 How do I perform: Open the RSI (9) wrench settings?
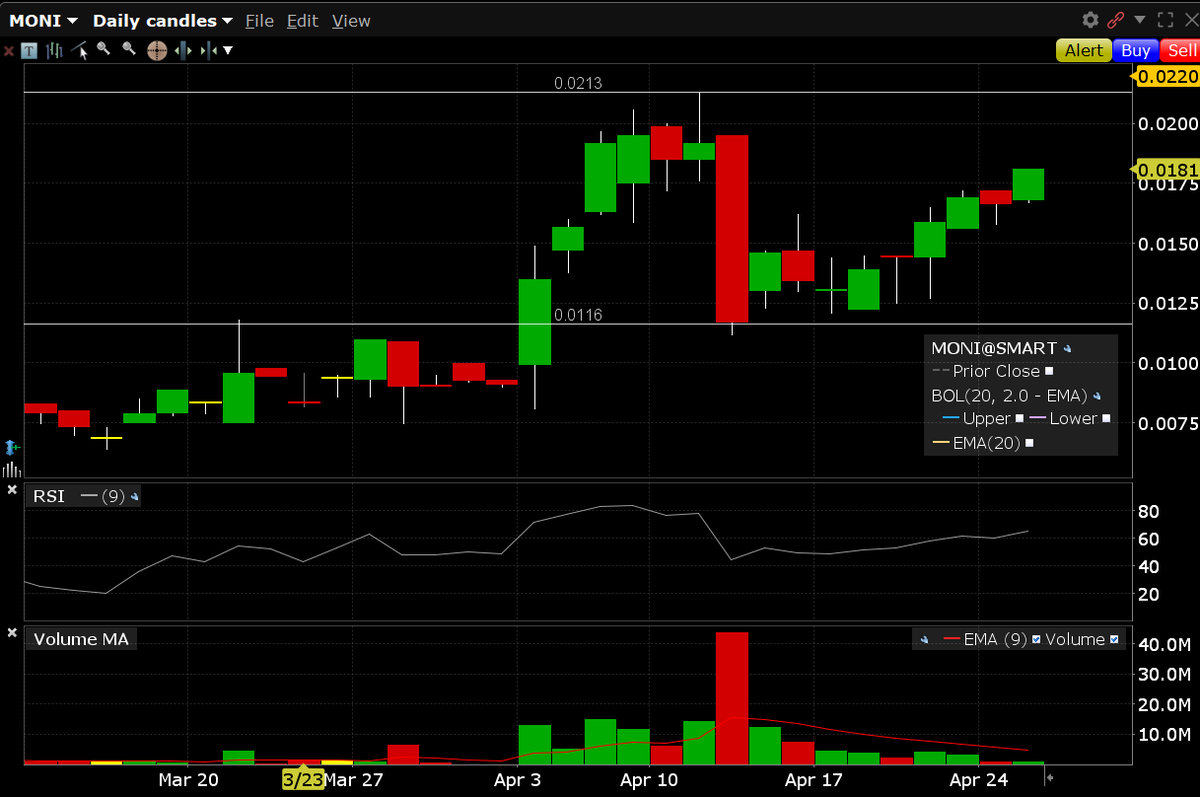tap(134, 496)
